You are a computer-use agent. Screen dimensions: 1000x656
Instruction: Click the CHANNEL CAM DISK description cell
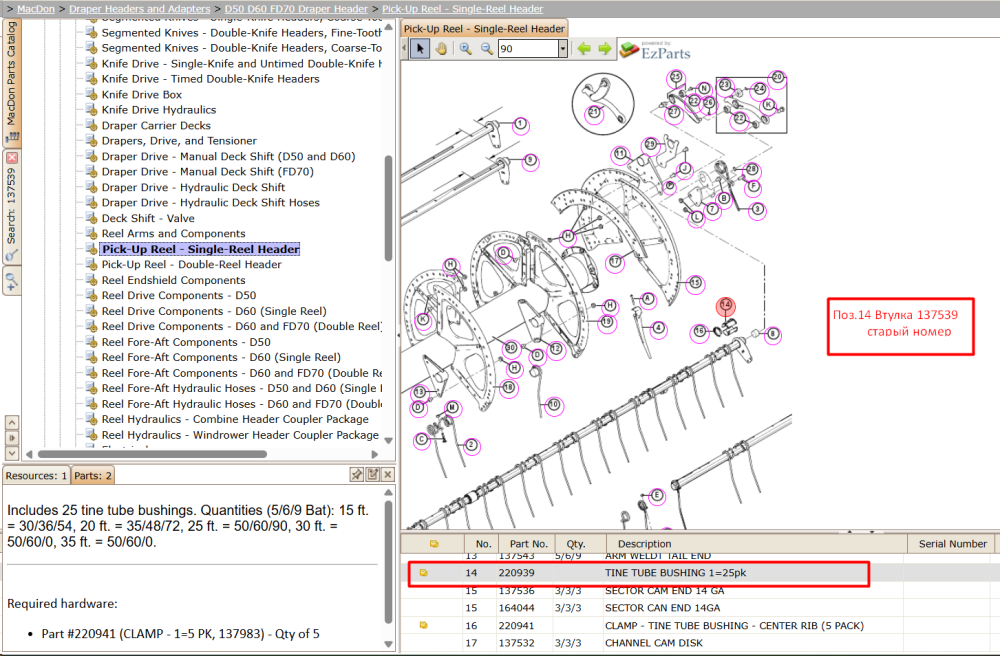pyautogui.click(x=654, y=643)
